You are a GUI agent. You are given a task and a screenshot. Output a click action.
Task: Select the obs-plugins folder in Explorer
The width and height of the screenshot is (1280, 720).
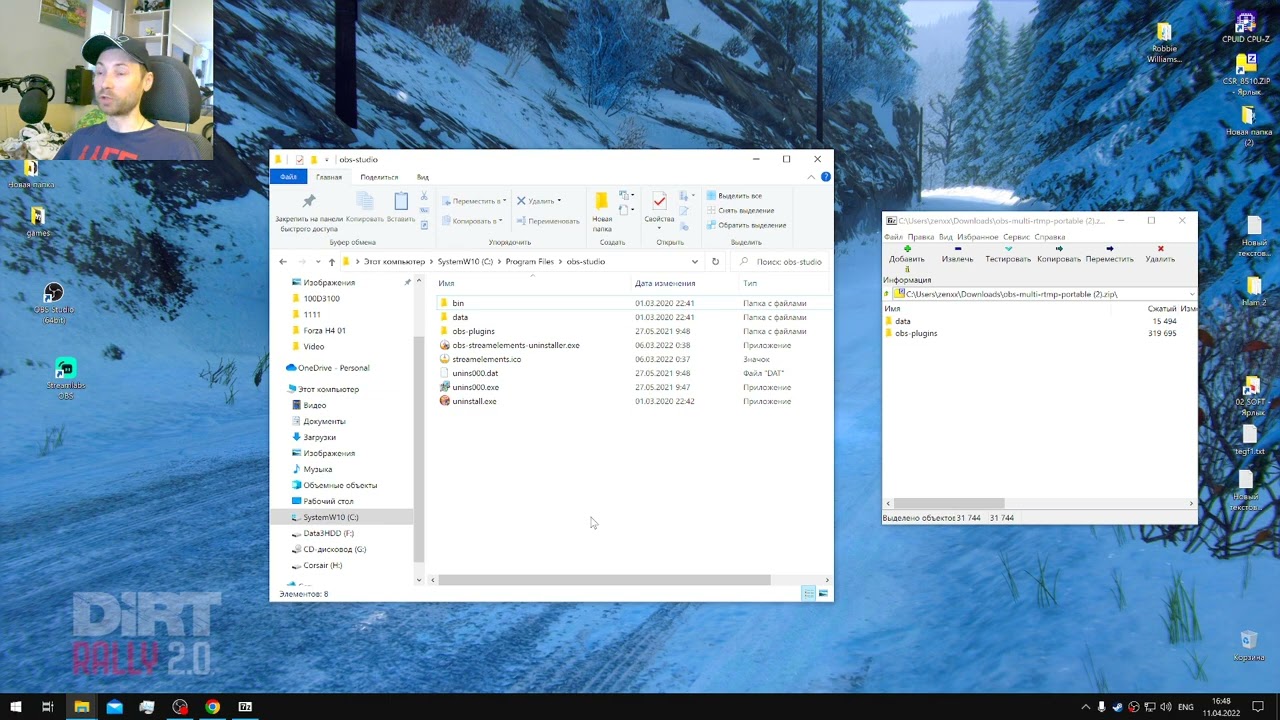point(473,331)
